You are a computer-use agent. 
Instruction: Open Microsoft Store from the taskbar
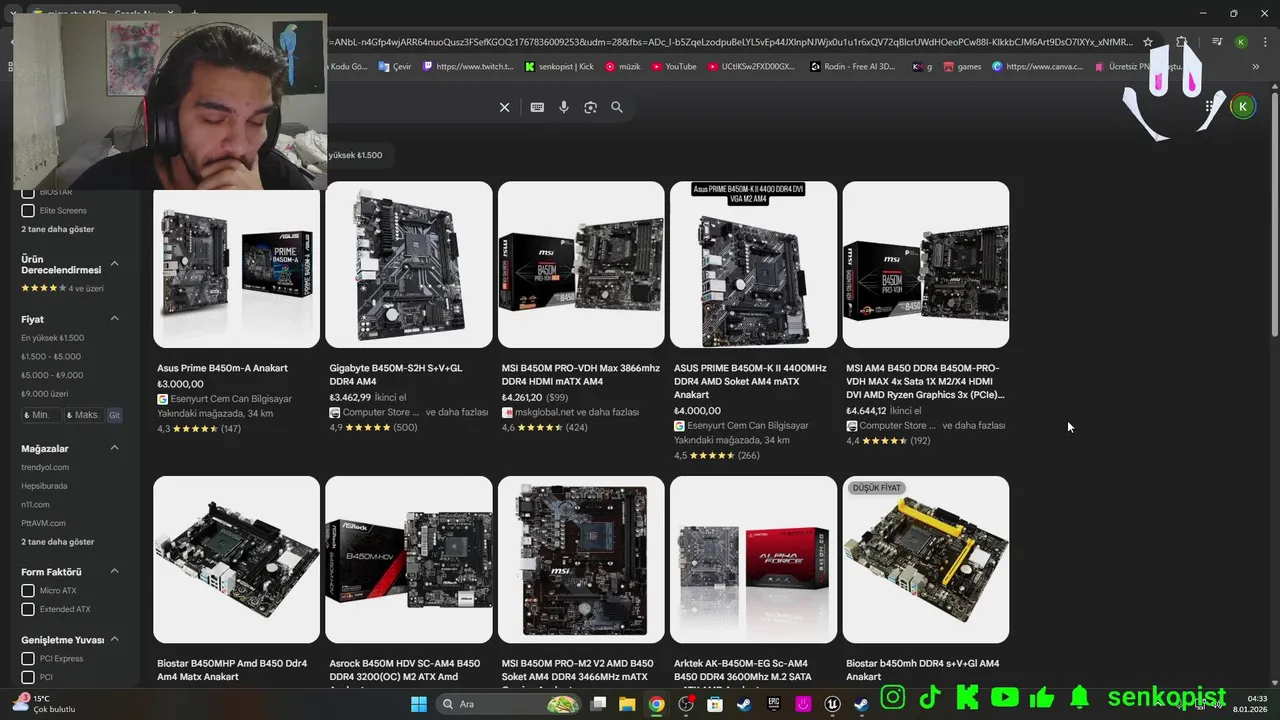click(x=715, y=704)
